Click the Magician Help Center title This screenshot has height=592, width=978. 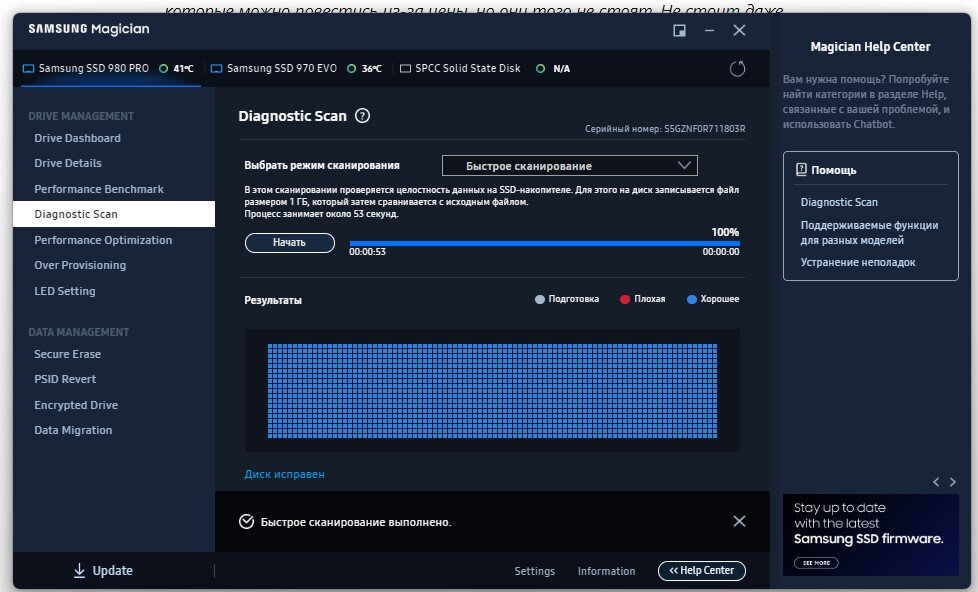coord(870,47)
